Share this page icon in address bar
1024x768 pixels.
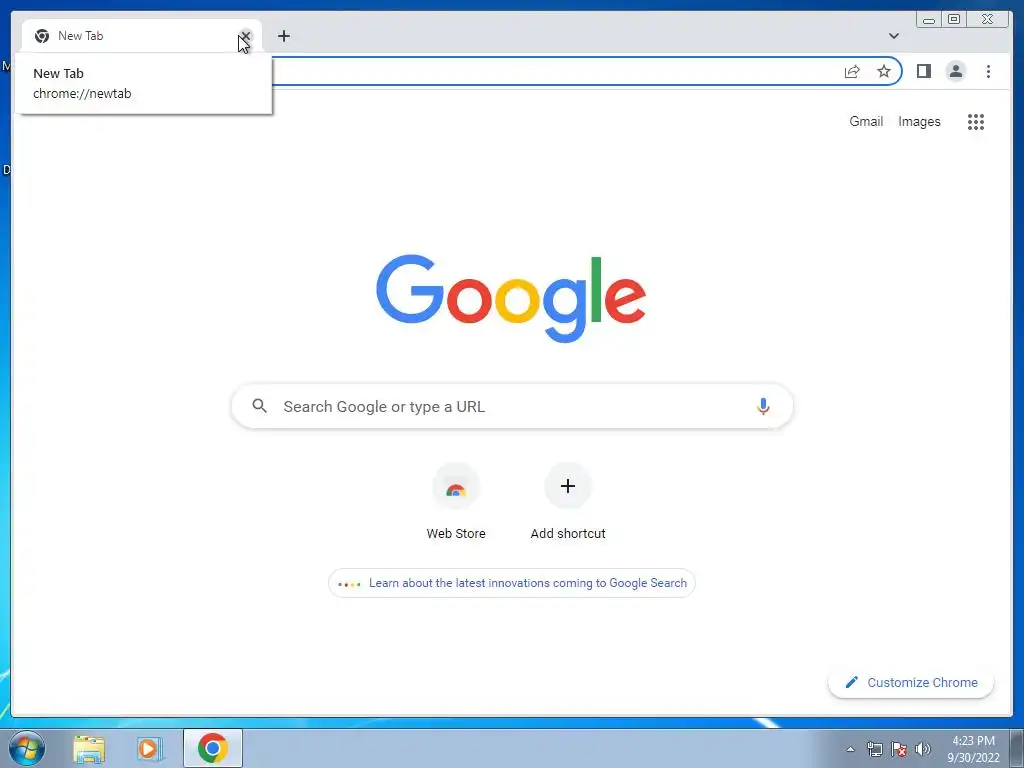[x=852, y=71]
